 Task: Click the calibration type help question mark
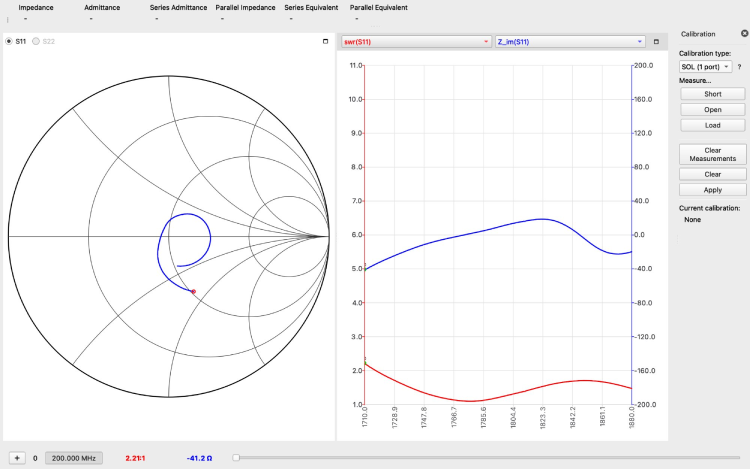point(739,66)
